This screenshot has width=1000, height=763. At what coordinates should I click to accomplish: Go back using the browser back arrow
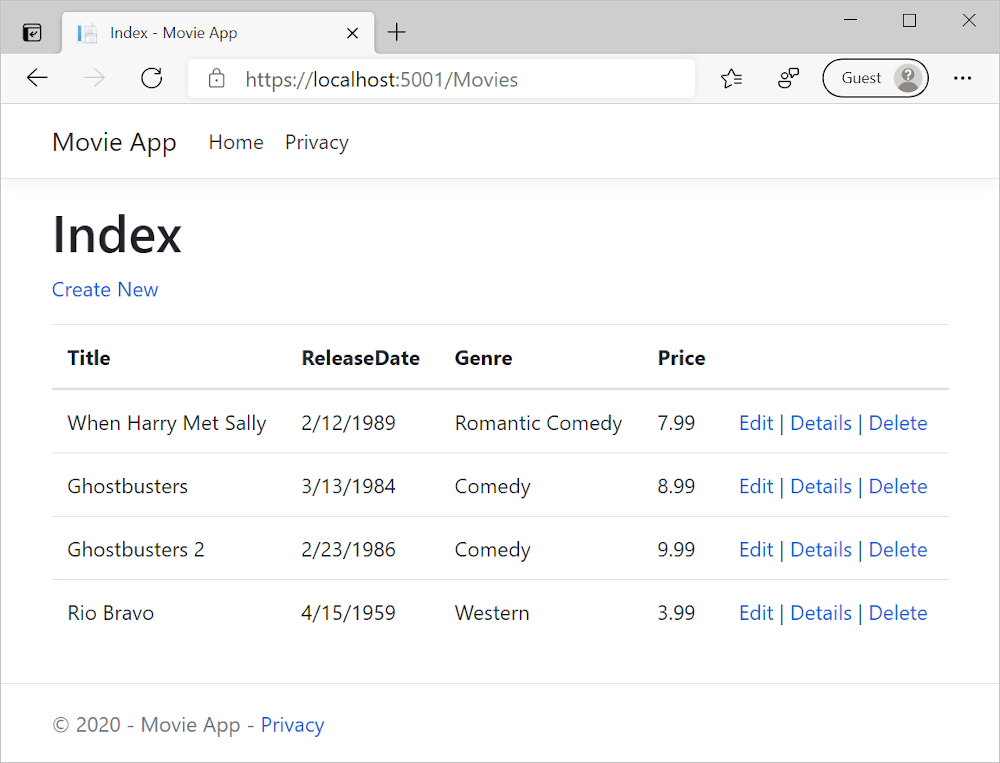(x=37, y=77)
